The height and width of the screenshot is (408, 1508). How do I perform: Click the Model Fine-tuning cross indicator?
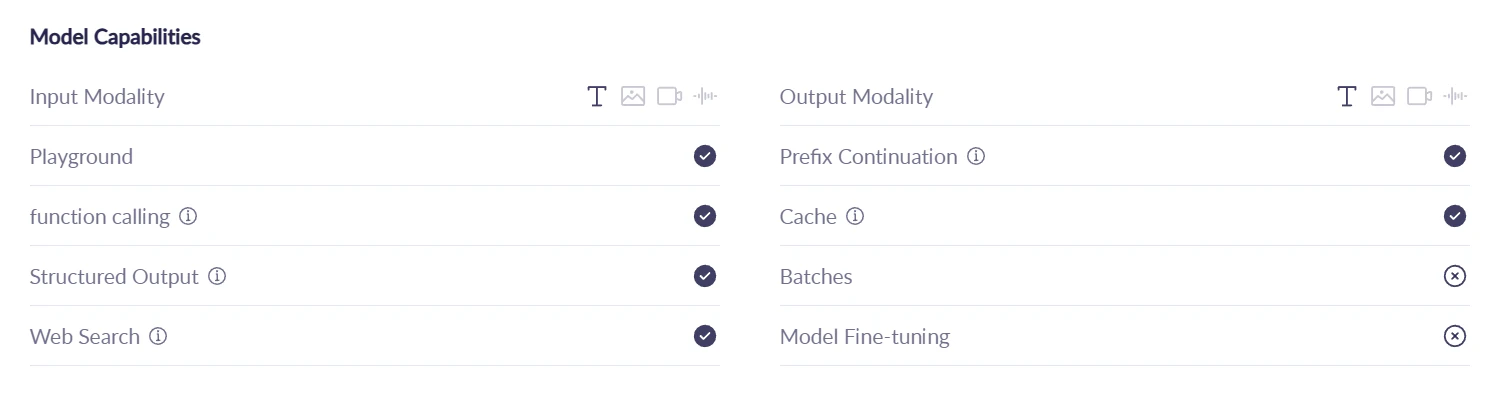1455,336
